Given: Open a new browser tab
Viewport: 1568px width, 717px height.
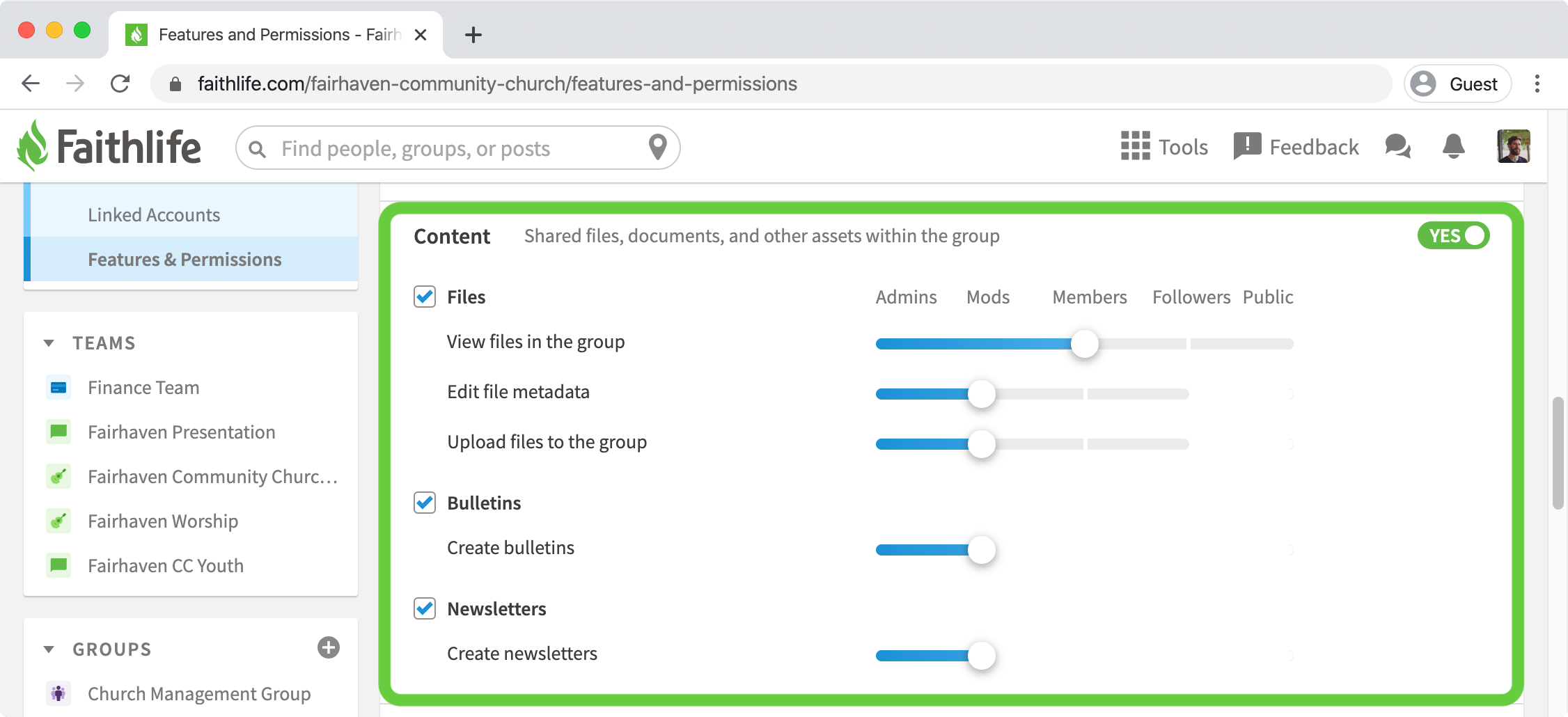Looking at the screenshot, I should pos(473,35).
